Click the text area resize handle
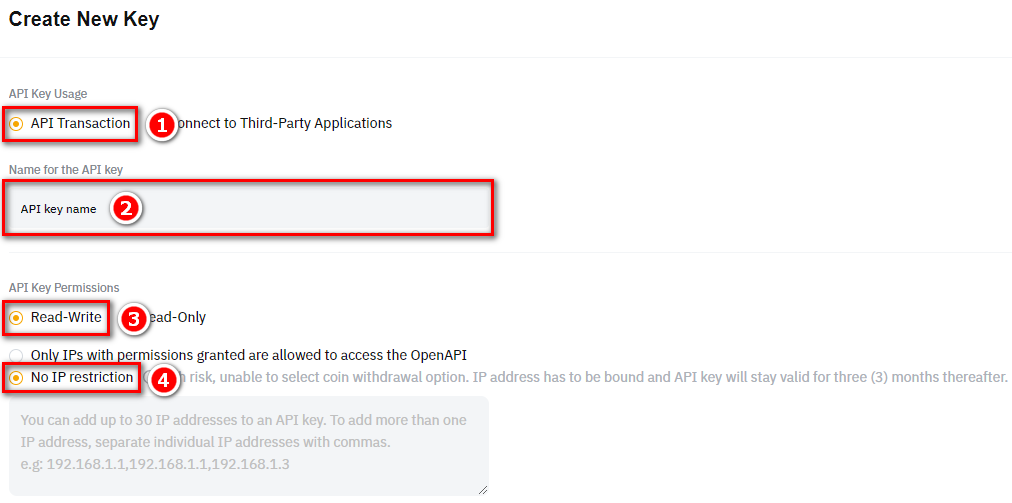 pos(483,490)
